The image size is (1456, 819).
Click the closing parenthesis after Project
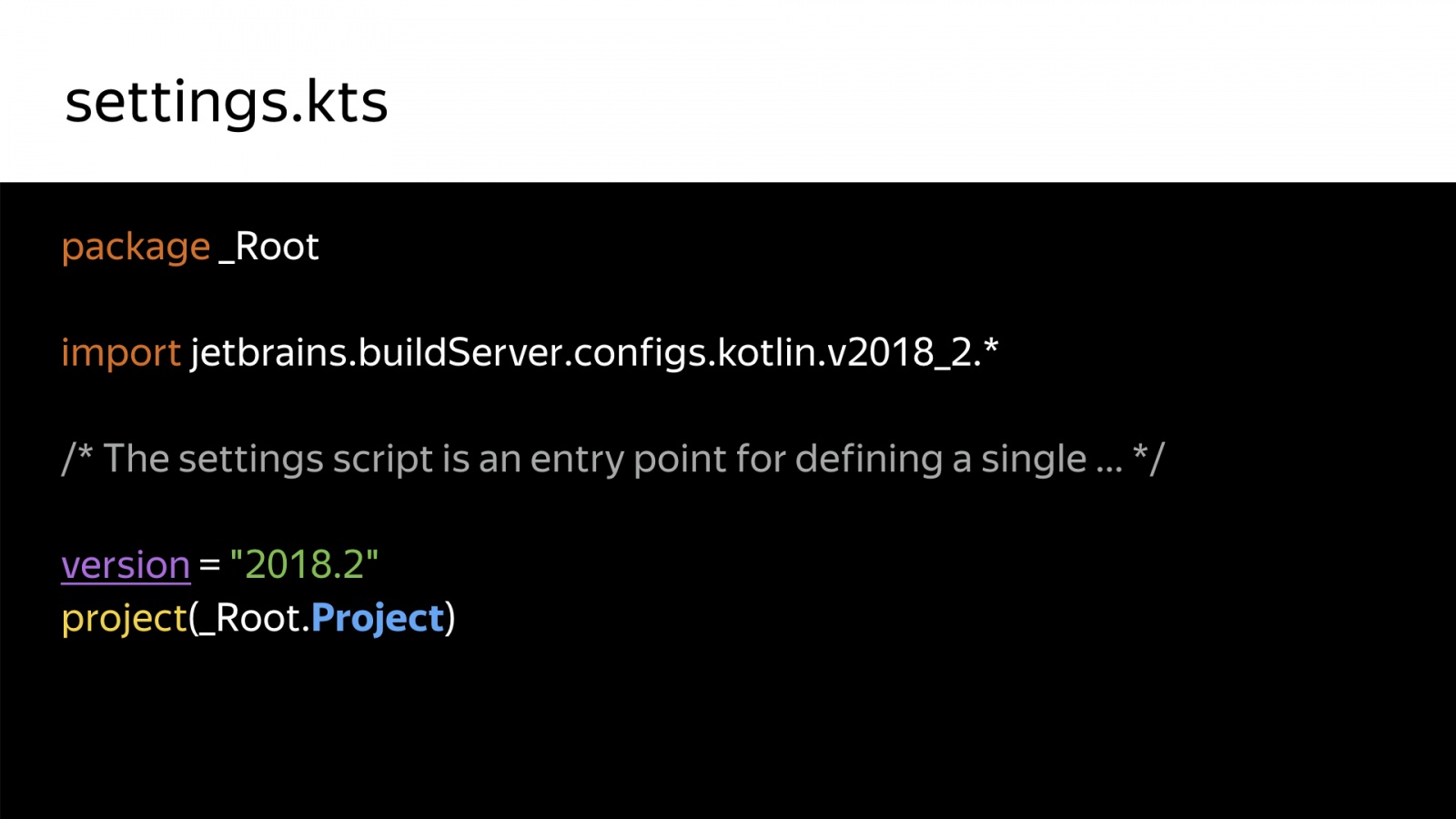pyautogui.click(x=450, y=620)
